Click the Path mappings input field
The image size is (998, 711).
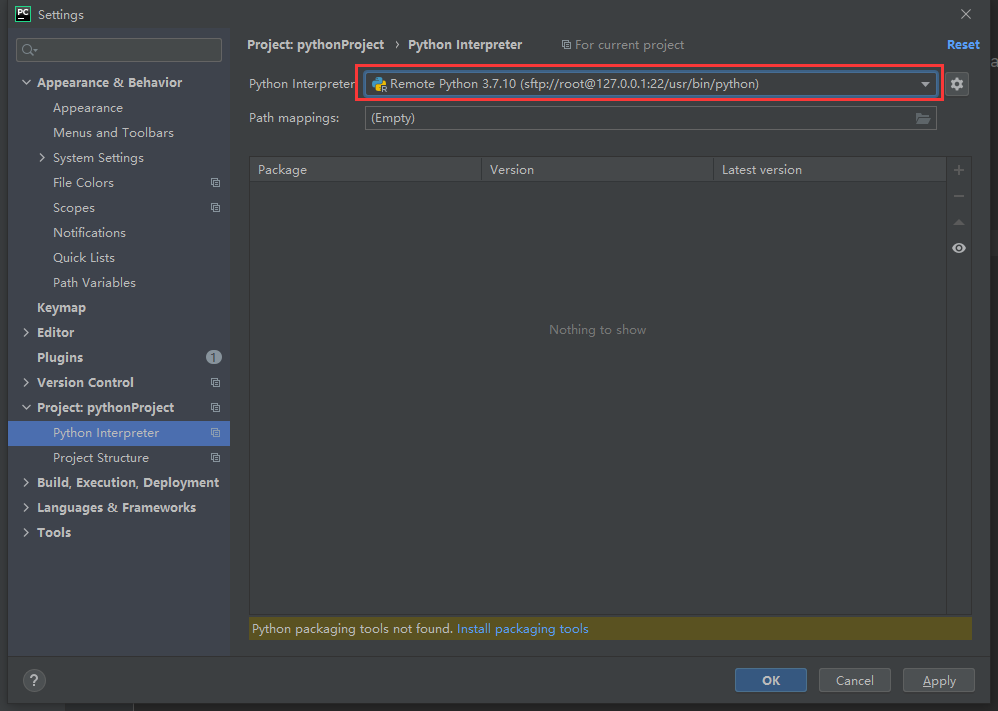[638, 118]
